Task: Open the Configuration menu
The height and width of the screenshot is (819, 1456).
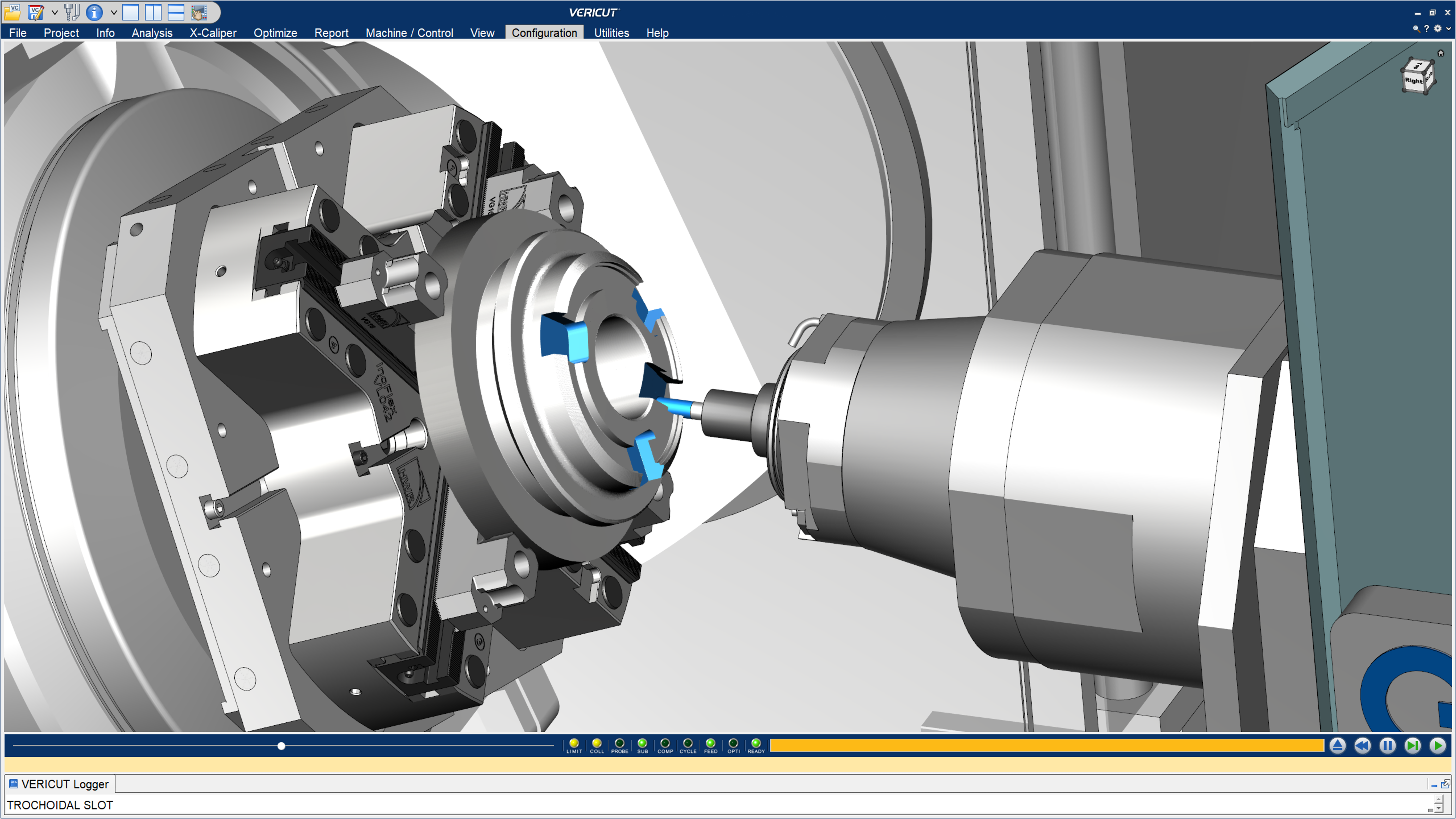Action: pos(544,33)
